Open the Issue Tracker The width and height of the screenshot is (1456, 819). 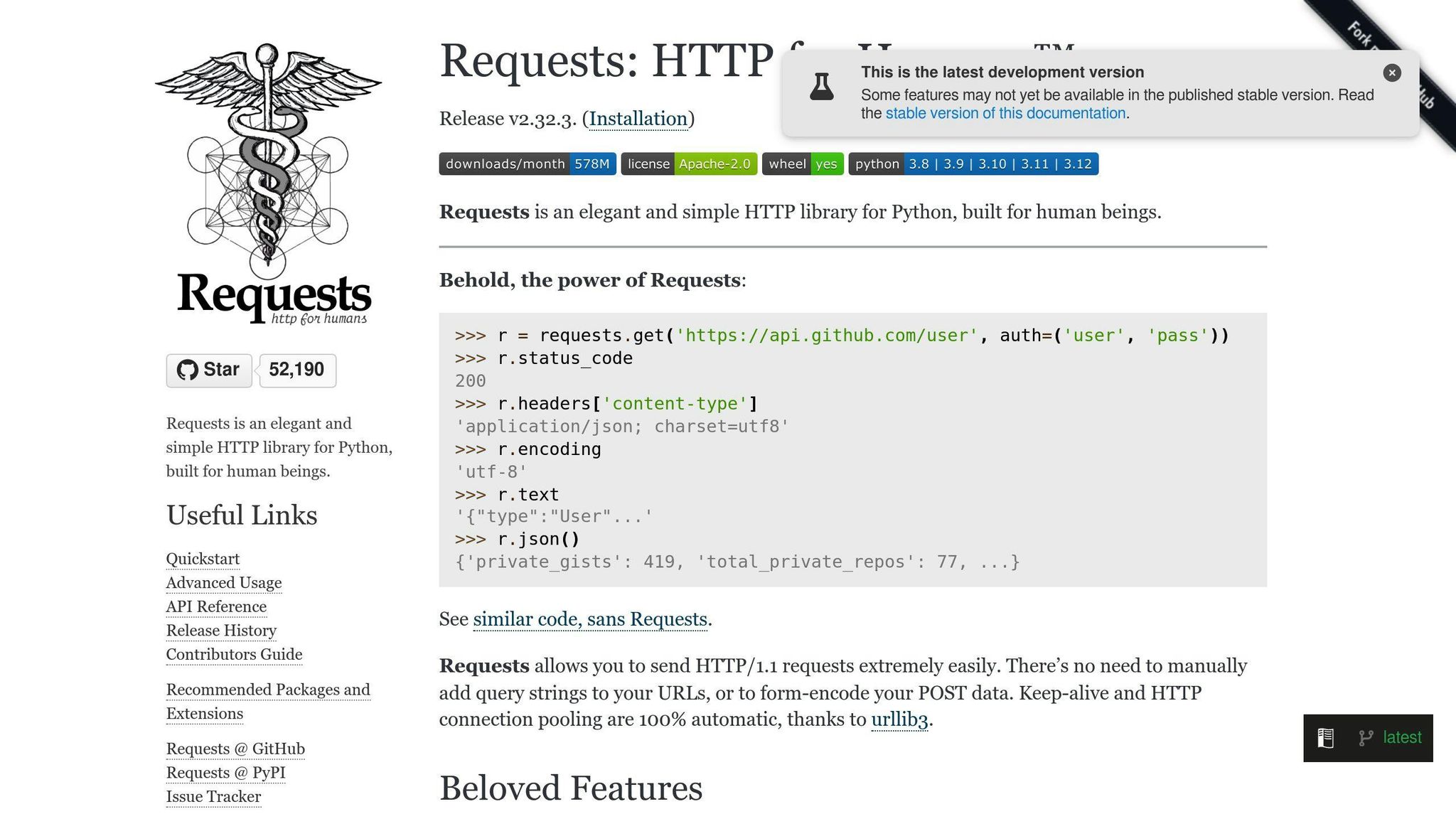tap(213, 797)
